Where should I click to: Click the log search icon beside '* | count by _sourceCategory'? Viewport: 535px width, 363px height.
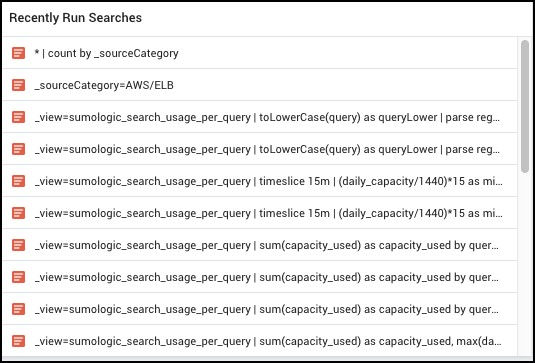click(18, 53)
